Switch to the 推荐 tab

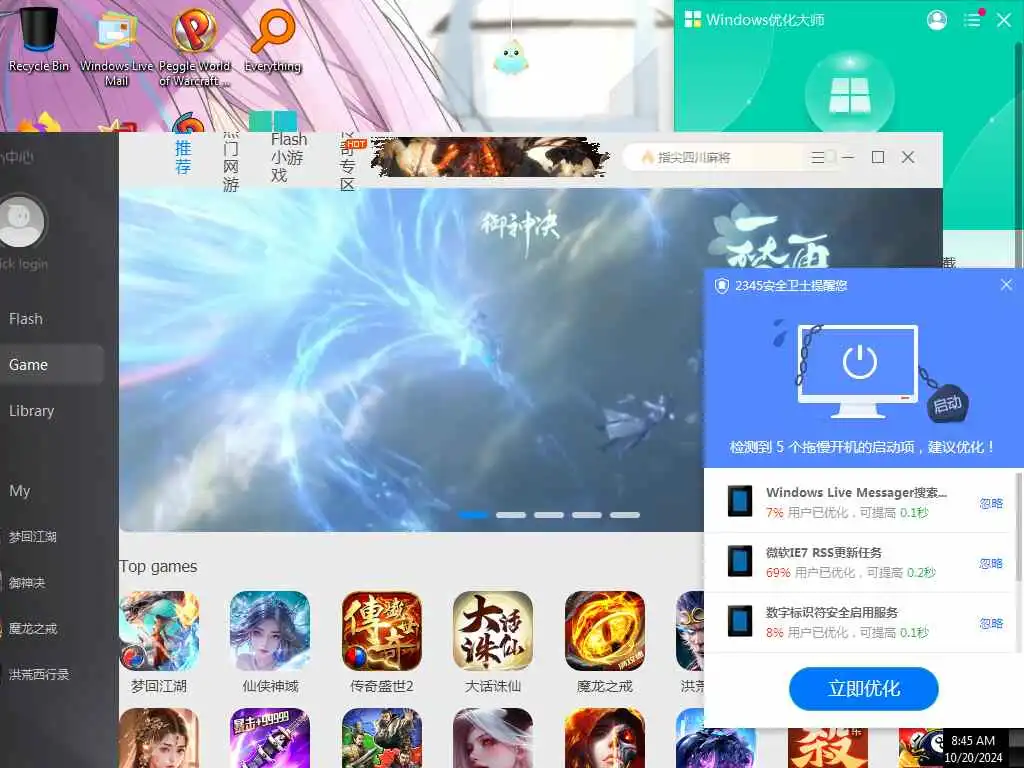[183, 157]
